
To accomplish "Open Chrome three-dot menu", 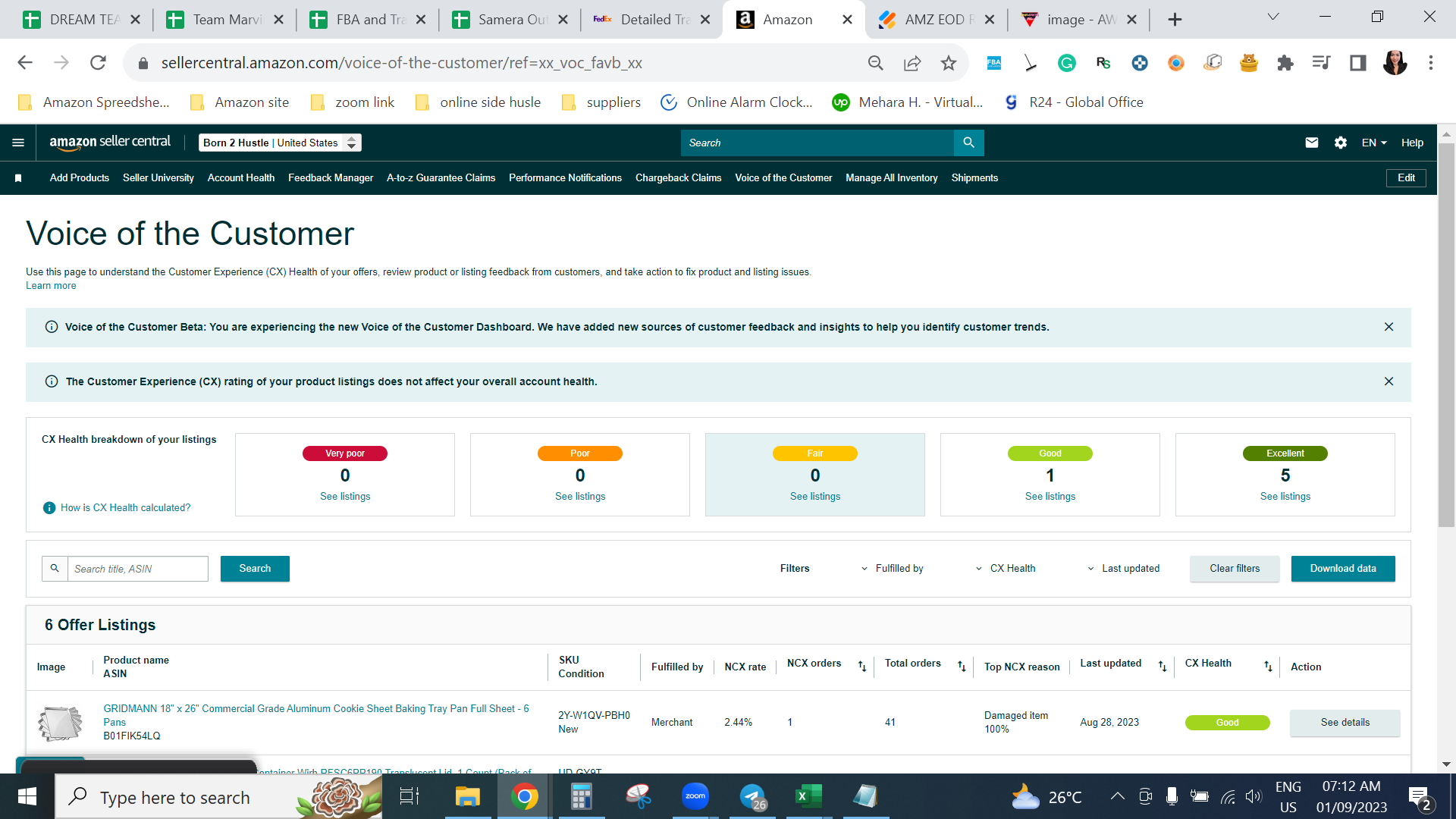I will (1431, 63).
